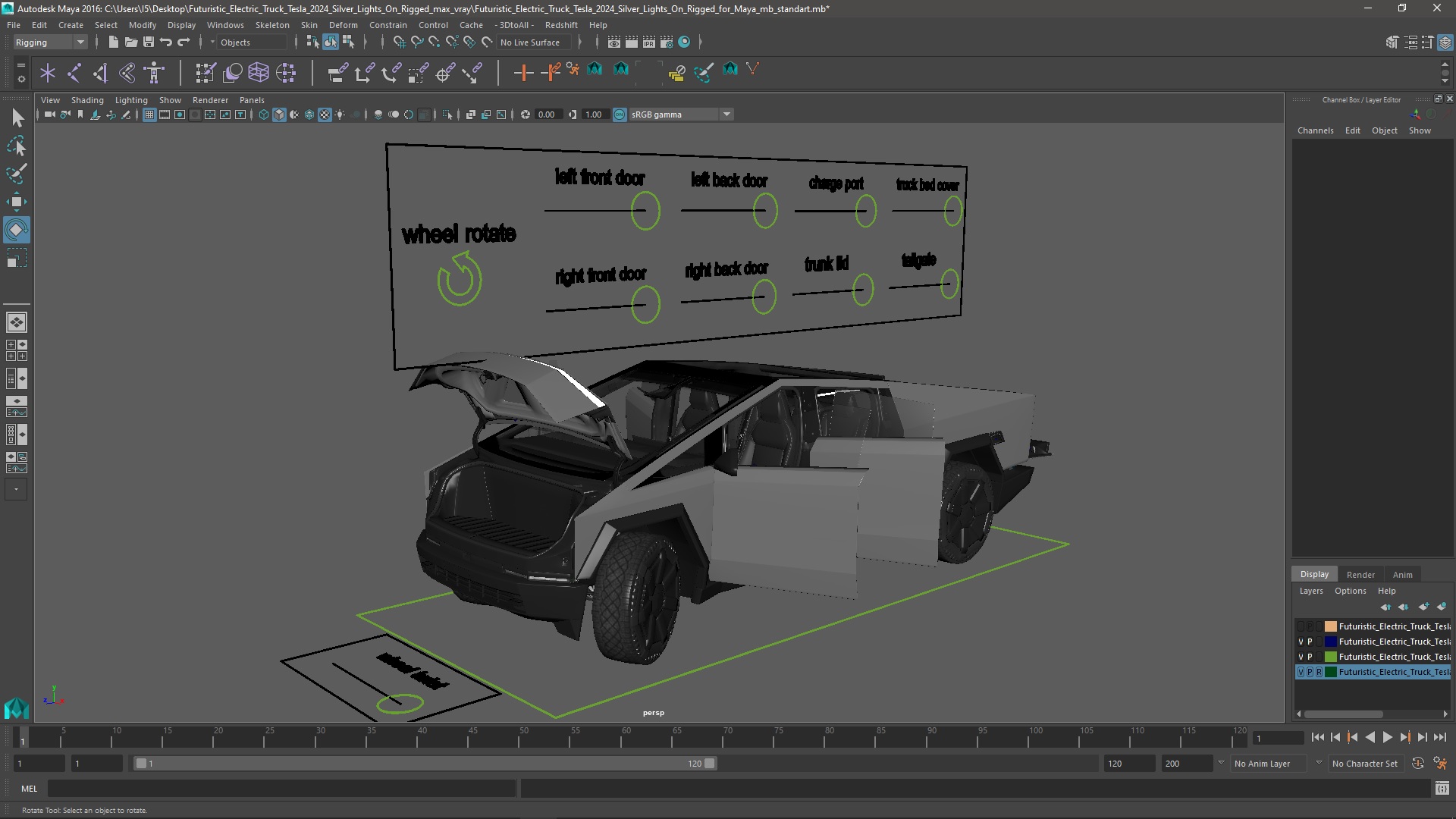Open Render Settings icon
The image size is (1456, 819).
667,42
